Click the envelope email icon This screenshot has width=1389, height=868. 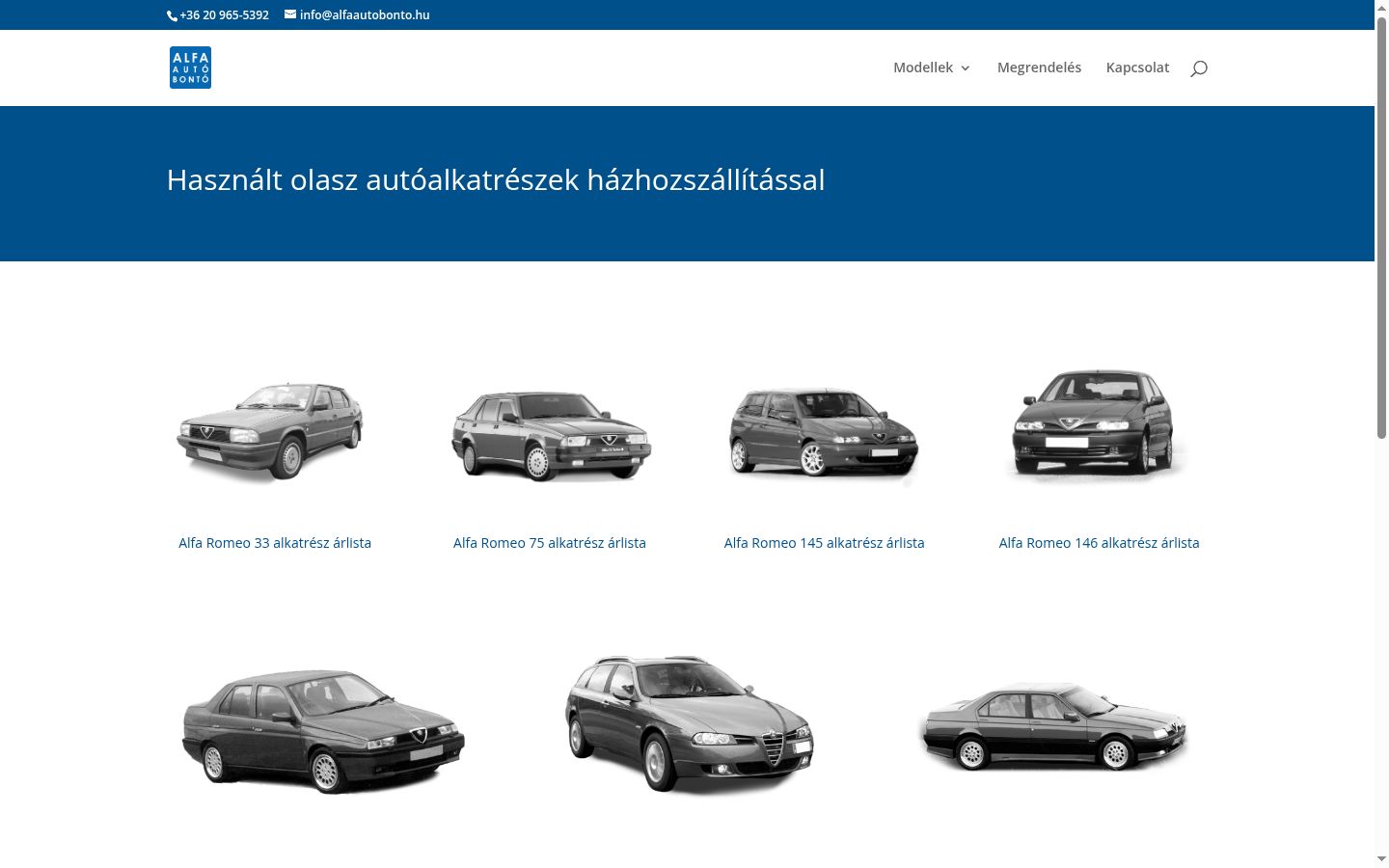coord(290,14)
